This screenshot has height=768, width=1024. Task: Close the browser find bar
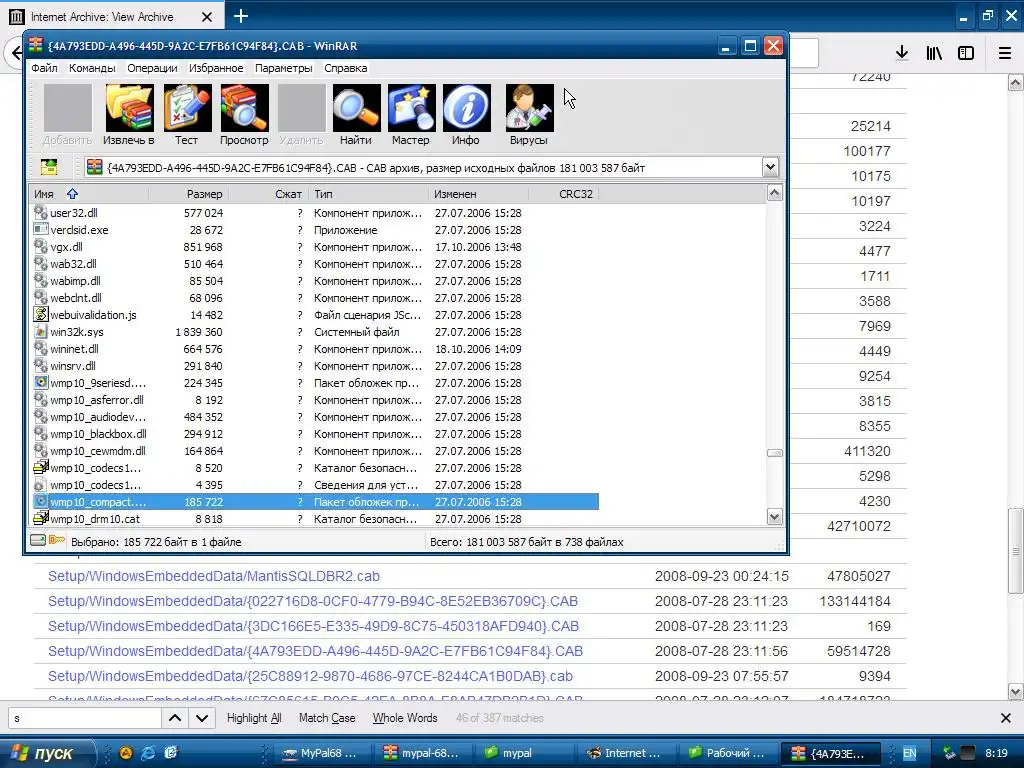tap(1006, 718)
